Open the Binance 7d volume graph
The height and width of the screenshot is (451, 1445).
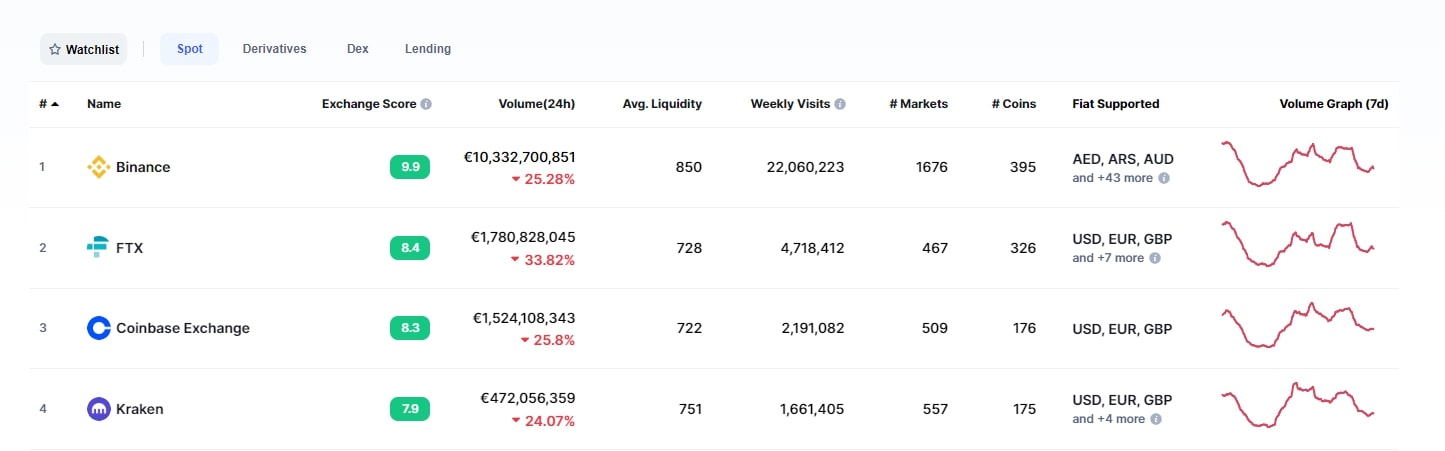pos(1297,164)
